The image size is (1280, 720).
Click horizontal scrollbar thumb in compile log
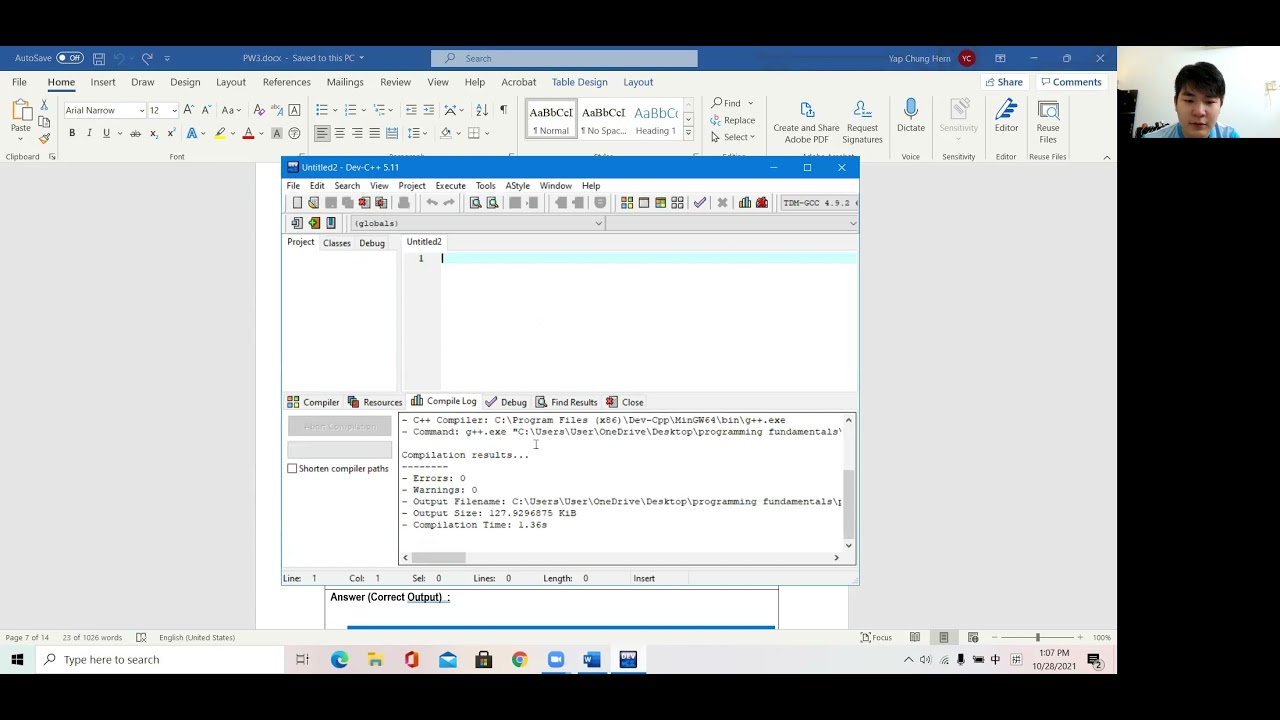438,558
